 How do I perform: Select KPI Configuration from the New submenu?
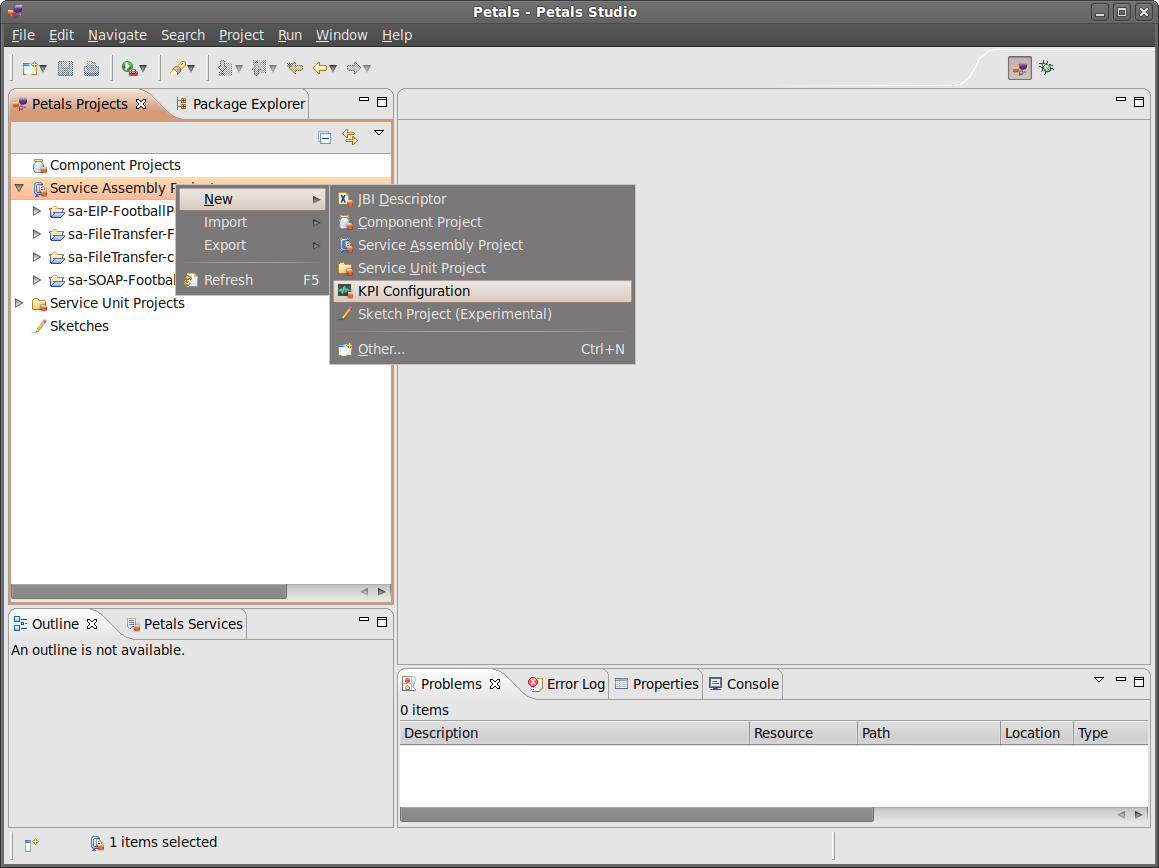coord(413,291)
